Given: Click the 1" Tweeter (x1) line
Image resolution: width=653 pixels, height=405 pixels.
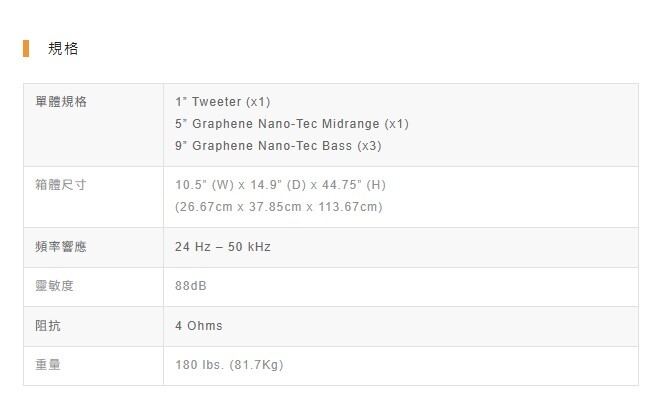Looking at the screenshot, I should point(222,102).
